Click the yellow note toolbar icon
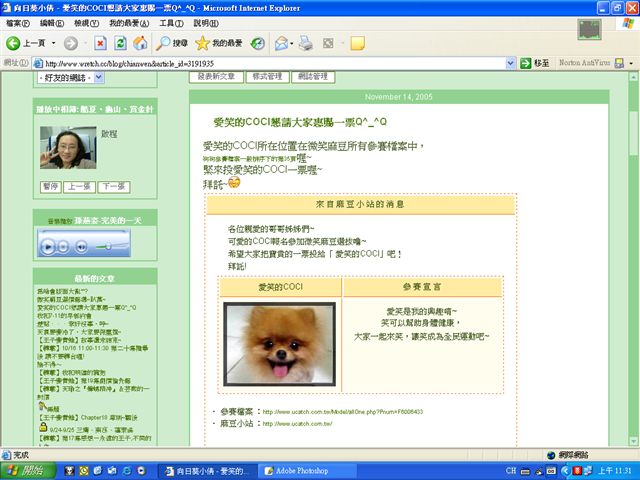This screenshot has height=480, width=640. (x=357, y=43)
